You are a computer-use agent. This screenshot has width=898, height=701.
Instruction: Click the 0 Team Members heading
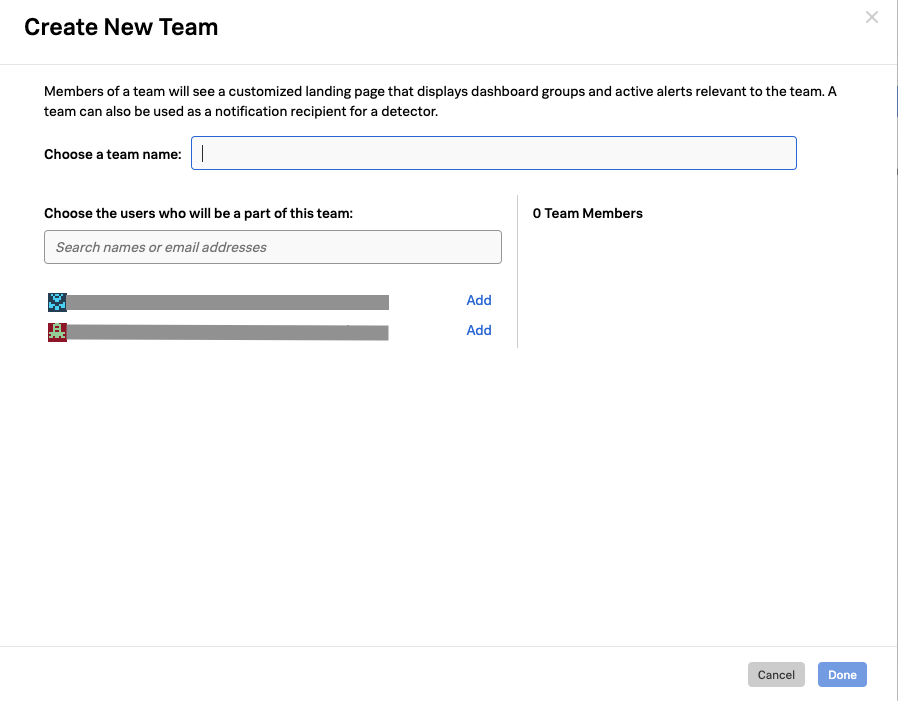[588, 213]
